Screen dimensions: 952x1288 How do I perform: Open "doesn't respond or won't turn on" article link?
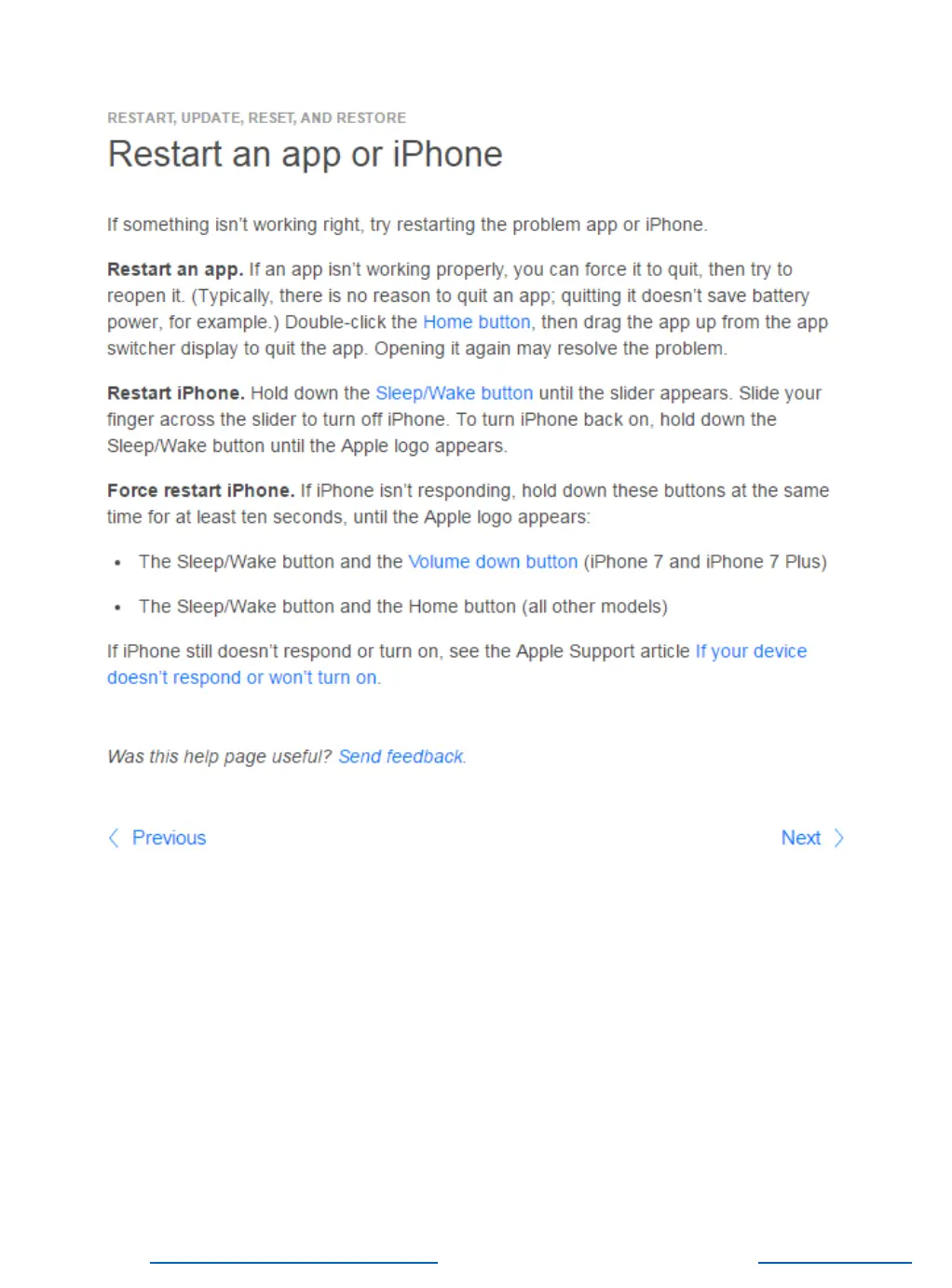point(242,678)
